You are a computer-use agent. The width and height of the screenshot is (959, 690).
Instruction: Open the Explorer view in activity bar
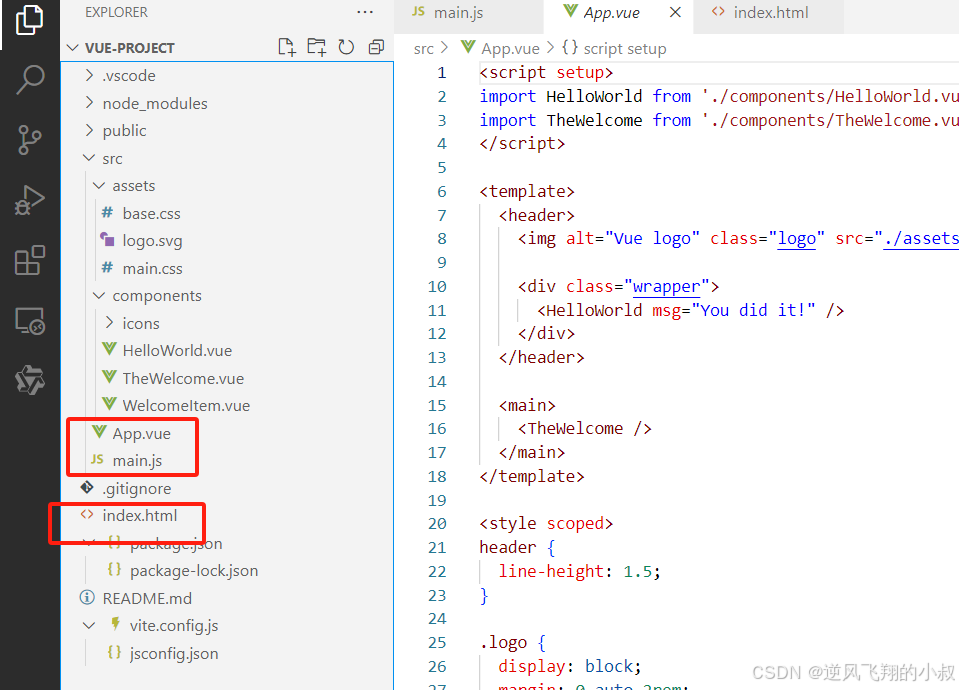point(29,20)
